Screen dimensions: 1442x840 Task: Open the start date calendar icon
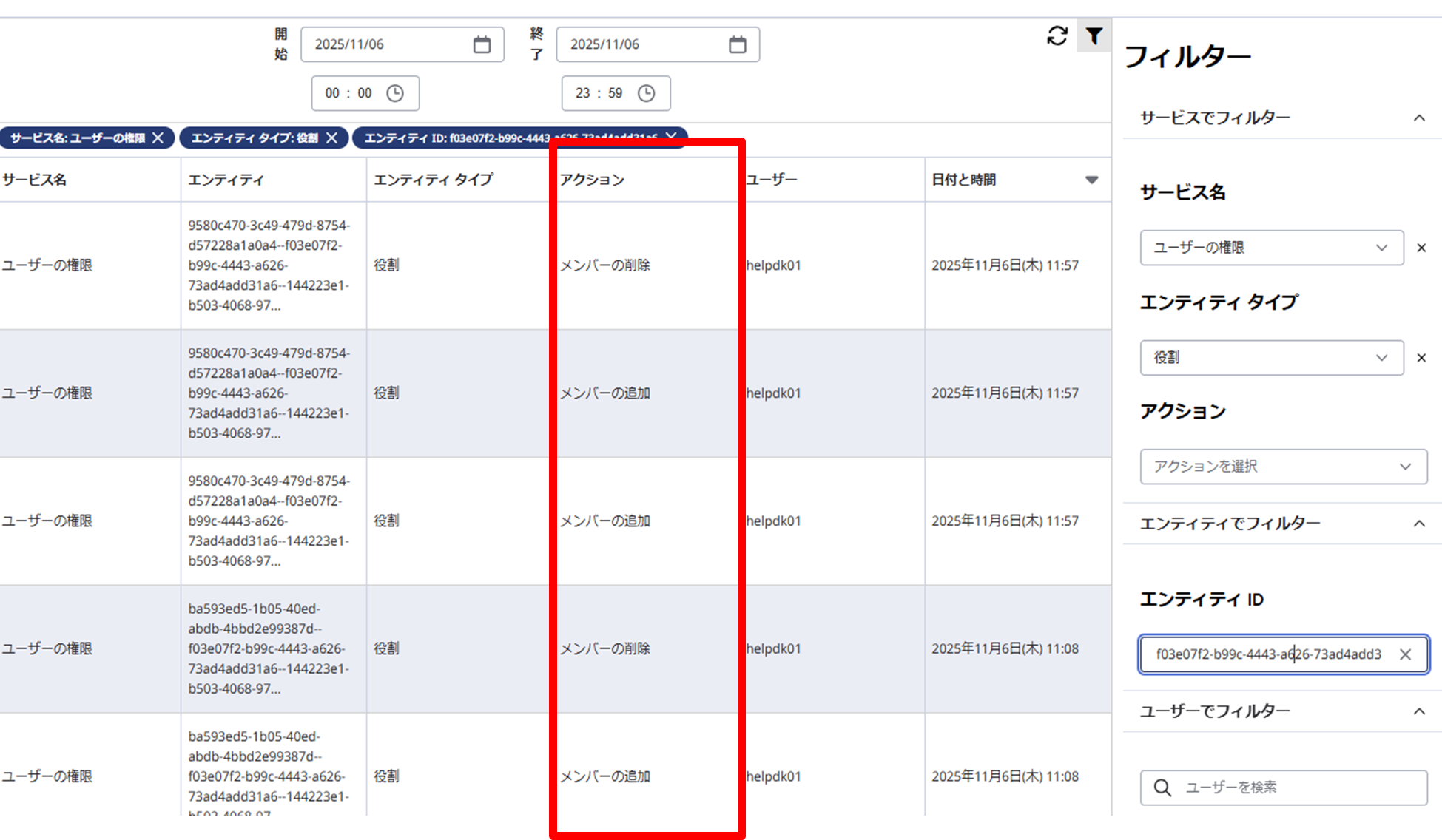tap(482, 44)
